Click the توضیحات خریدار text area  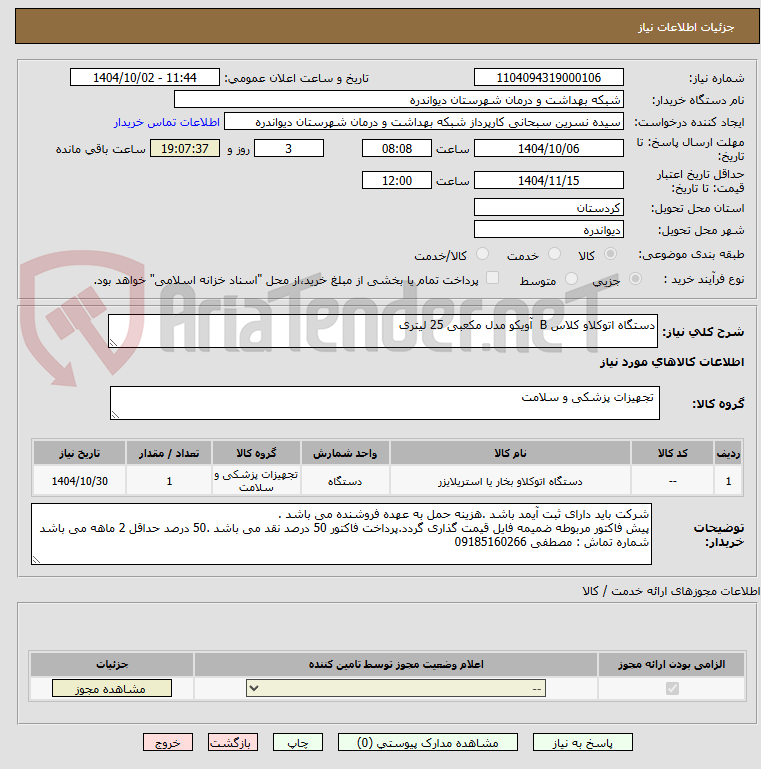341,534
